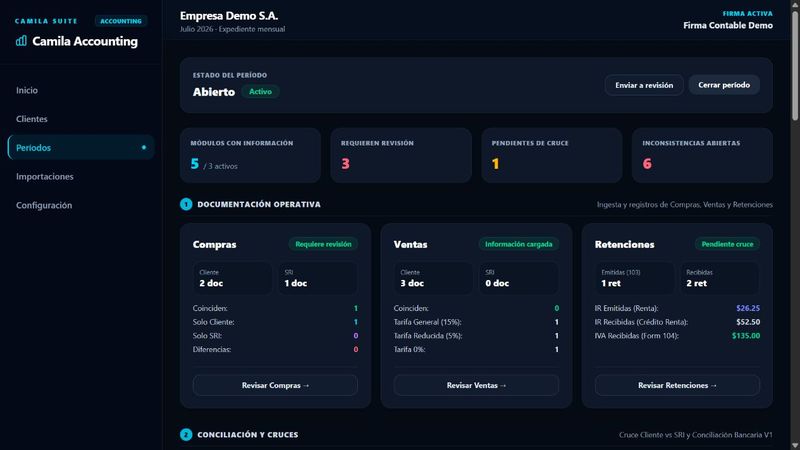Click the $52.50 IR Recibidas value
Screen dimensions: 800x450
pyautogui.click(x=748, y=322)
